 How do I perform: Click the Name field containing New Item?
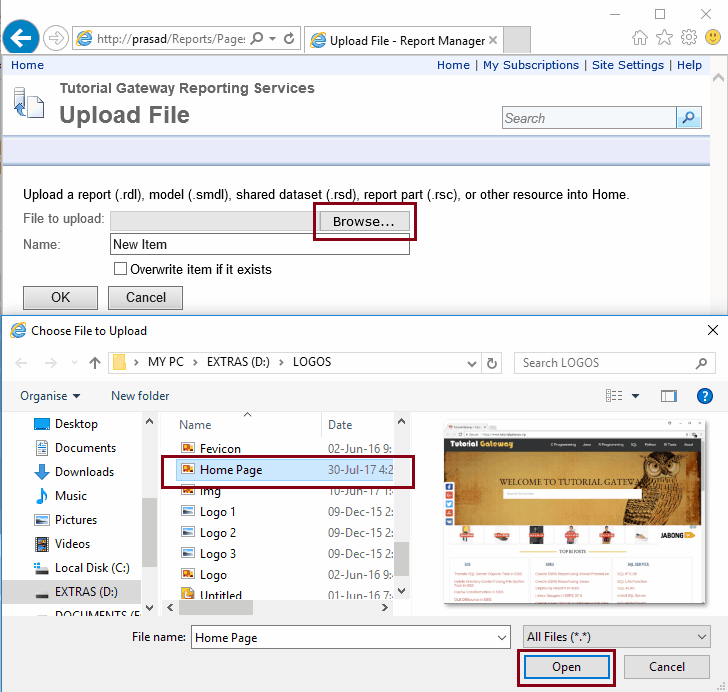tap(260, 244)
